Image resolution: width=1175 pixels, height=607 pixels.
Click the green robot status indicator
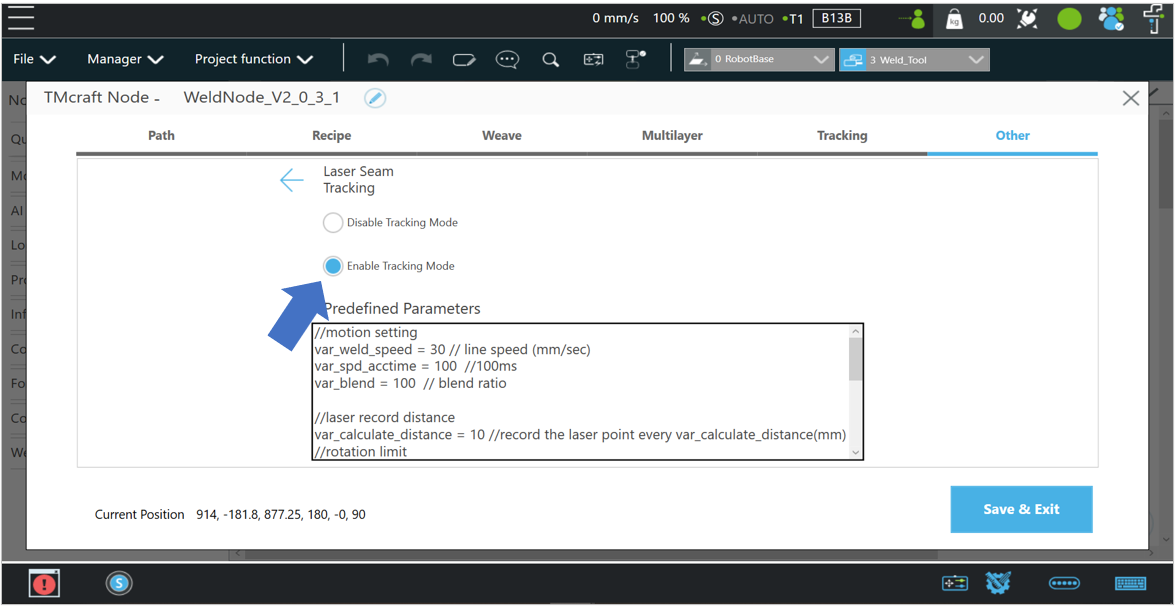coord(1069,19)
